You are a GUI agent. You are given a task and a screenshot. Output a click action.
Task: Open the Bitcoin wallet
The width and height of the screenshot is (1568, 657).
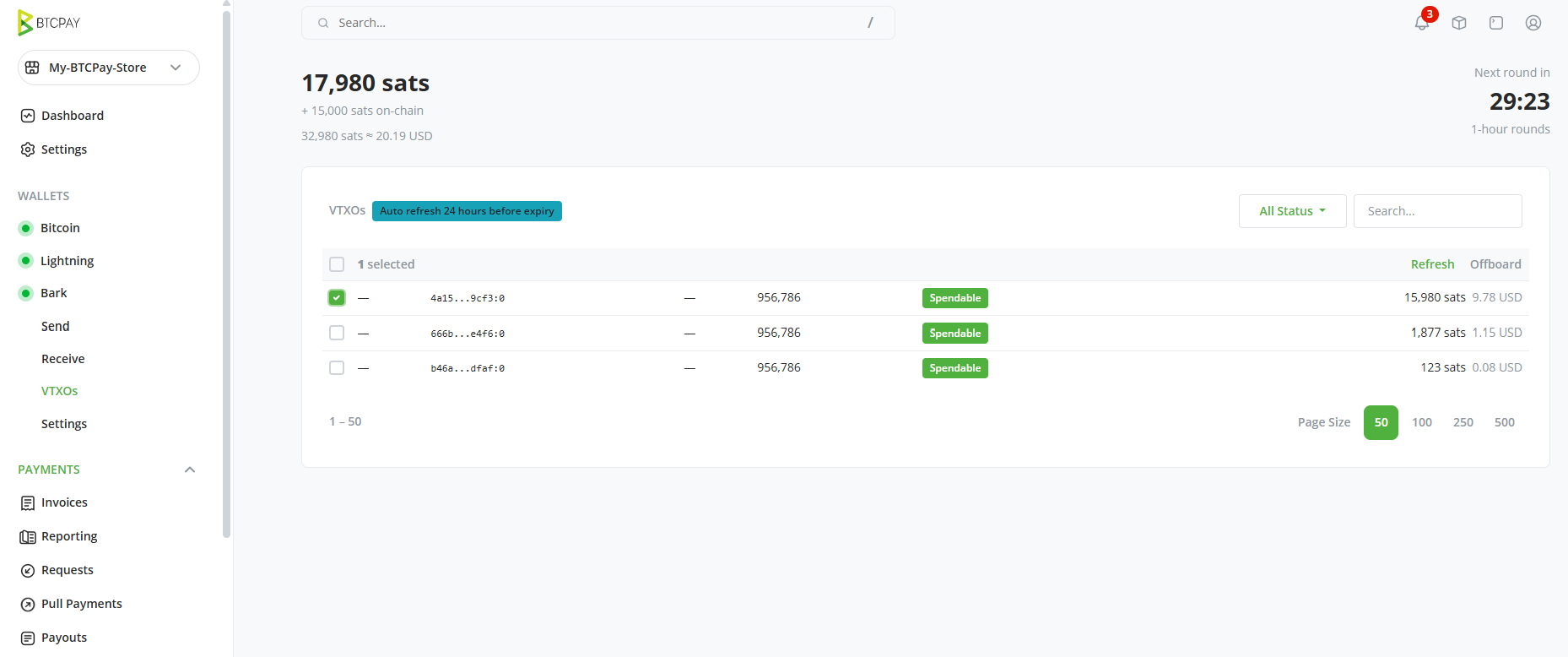pos(60,228)
